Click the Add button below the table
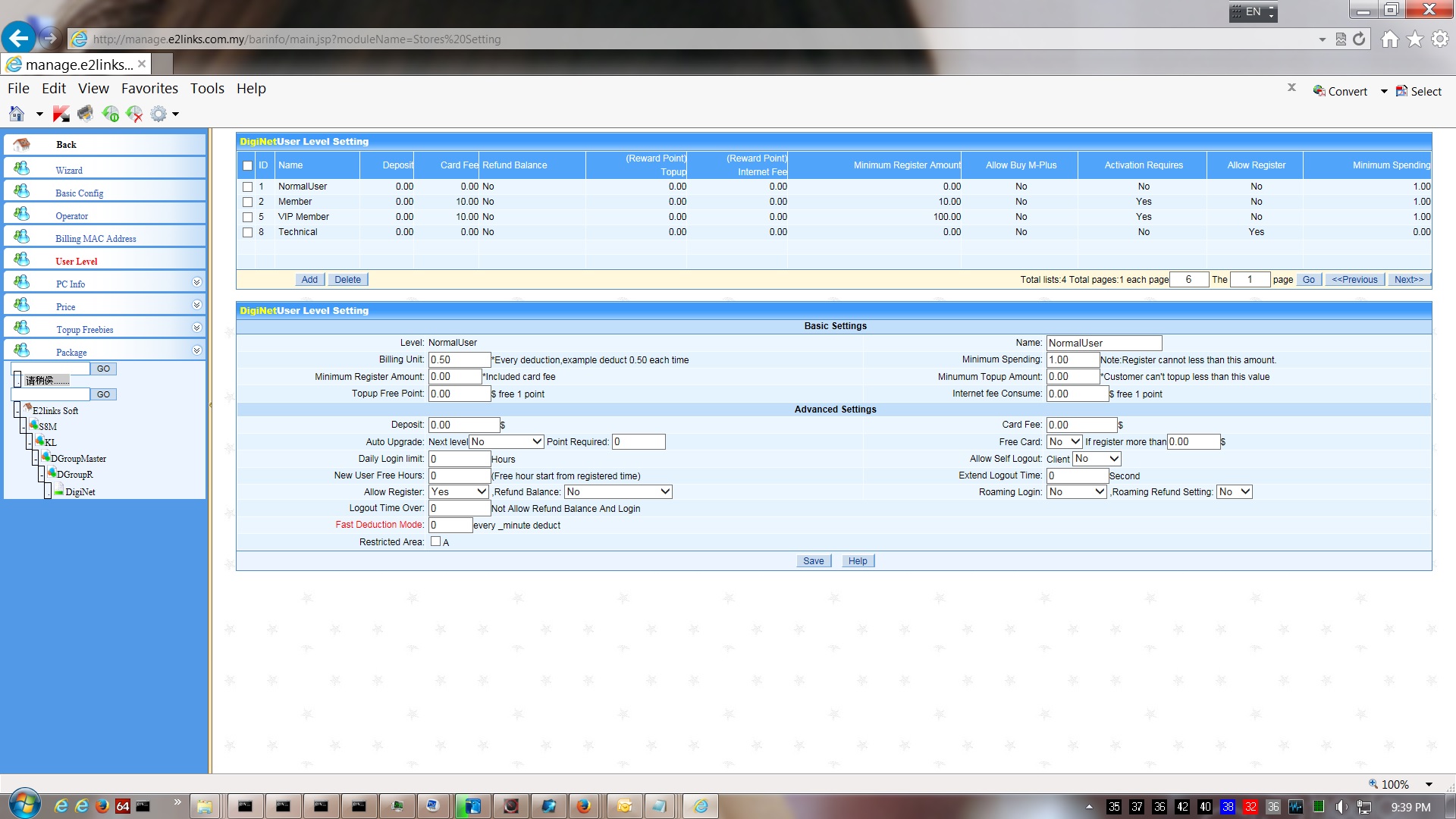Image resolution: width=1456 pixels, height=819 pixels. 309,279
